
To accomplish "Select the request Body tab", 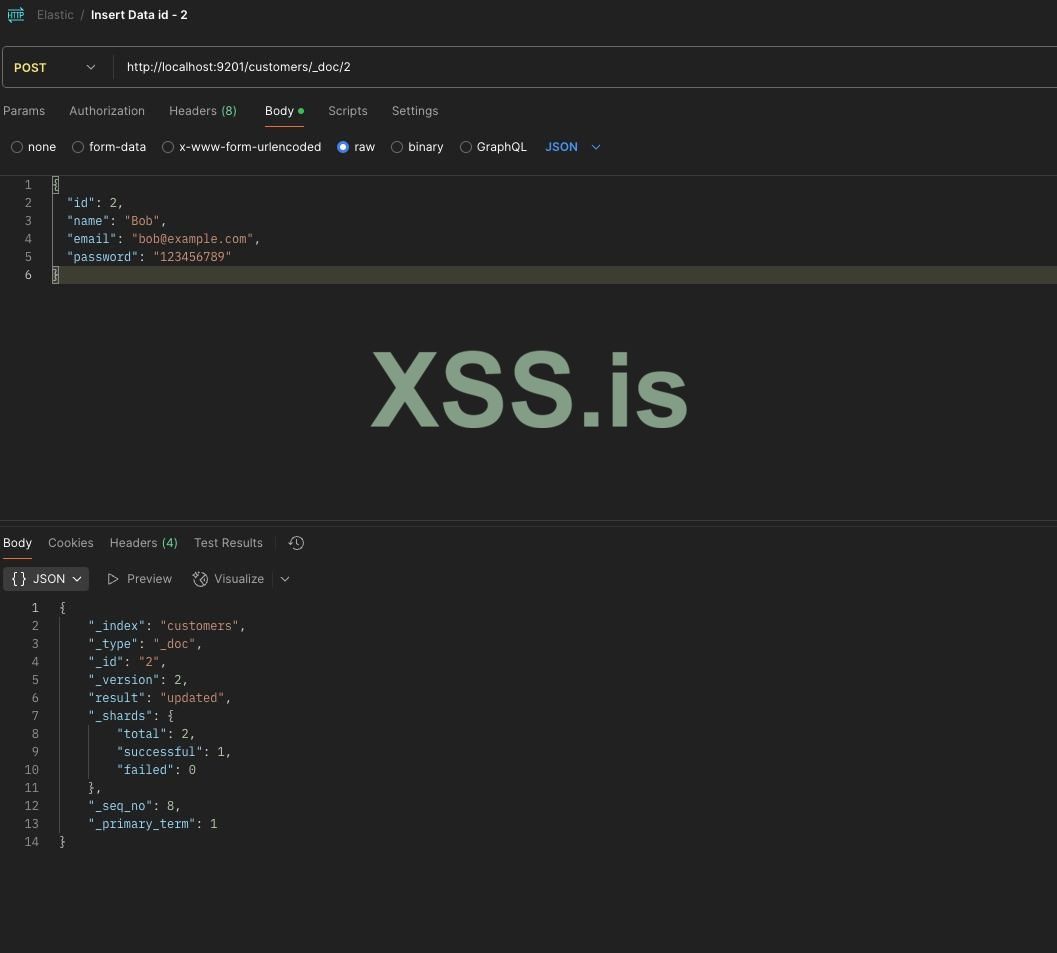I will [x=284, y=111].
